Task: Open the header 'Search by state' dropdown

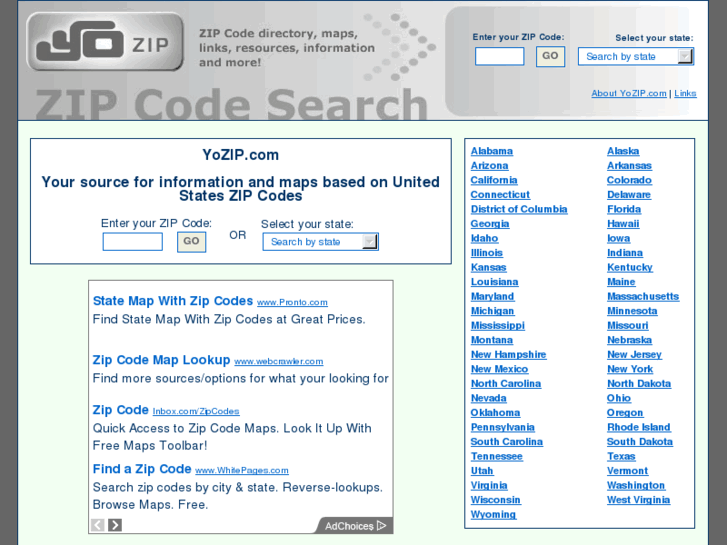Action: [636, 57]
